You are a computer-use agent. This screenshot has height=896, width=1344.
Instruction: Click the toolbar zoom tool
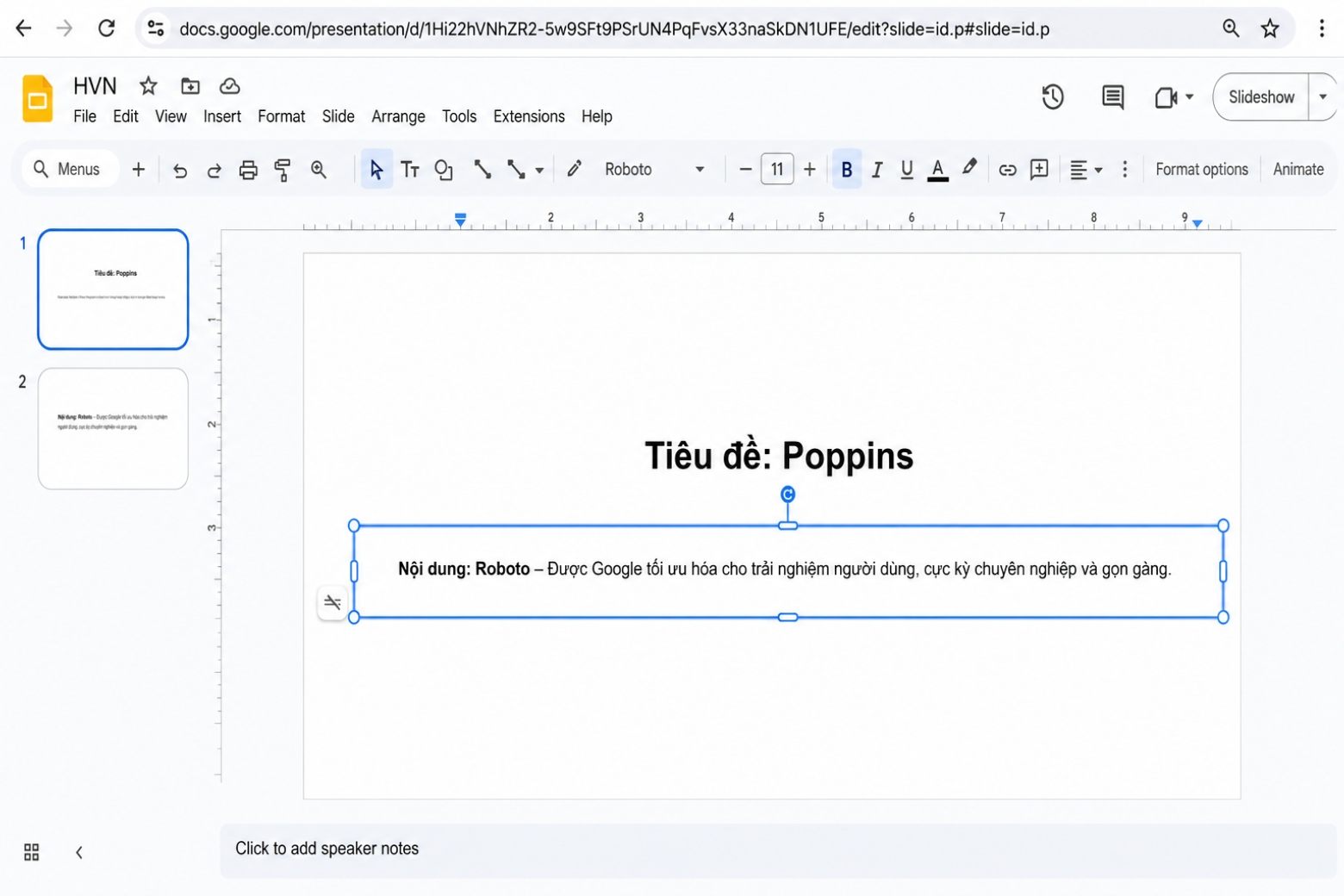[x=319, y=170]
